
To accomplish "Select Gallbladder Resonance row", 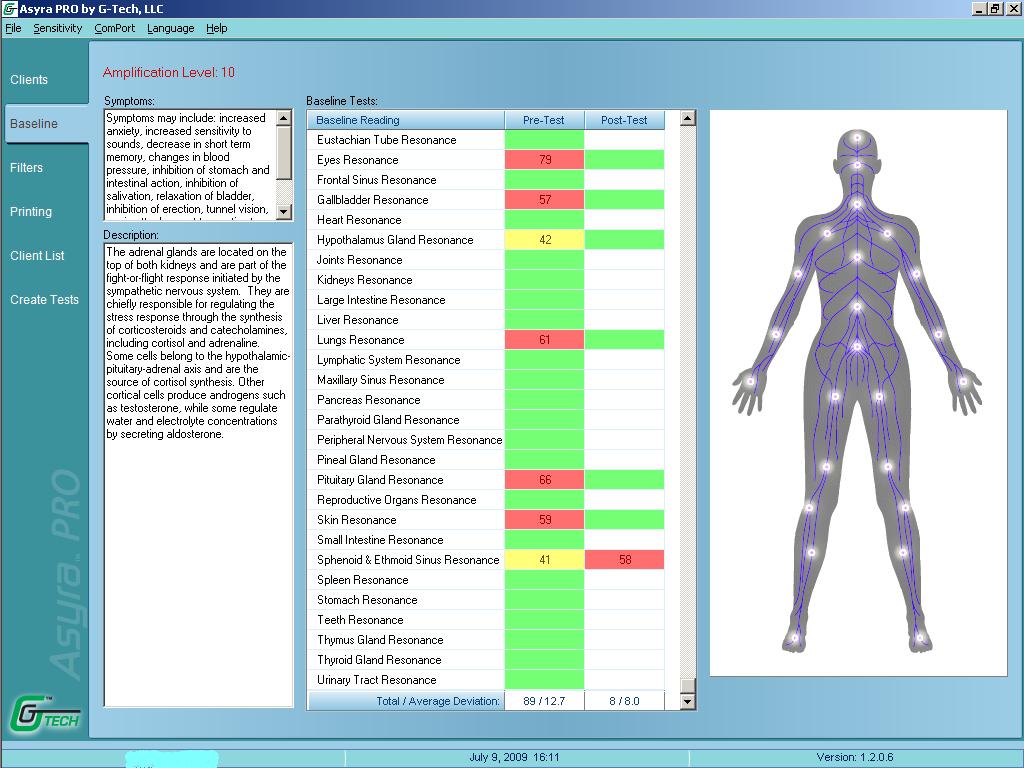I will tap(486, 200).
